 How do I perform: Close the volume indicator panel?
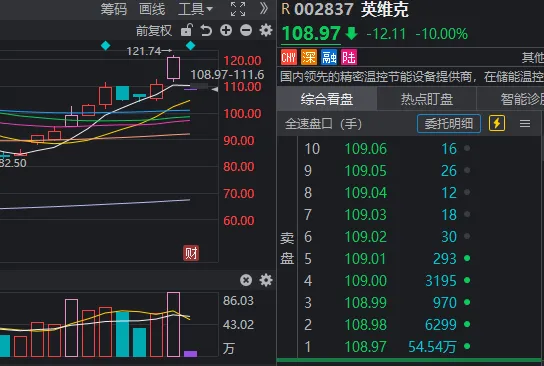pos(246,280)
